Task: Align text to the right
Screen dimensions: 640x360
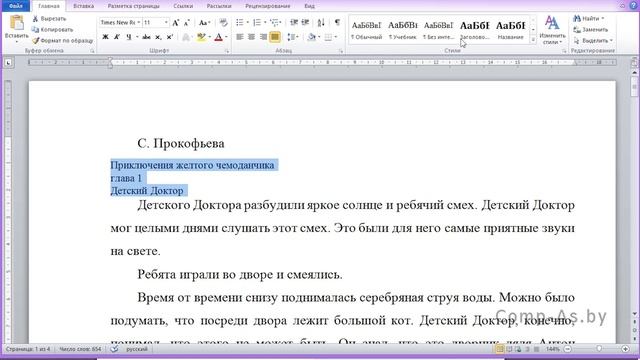Action: click(x=263, y=37)
